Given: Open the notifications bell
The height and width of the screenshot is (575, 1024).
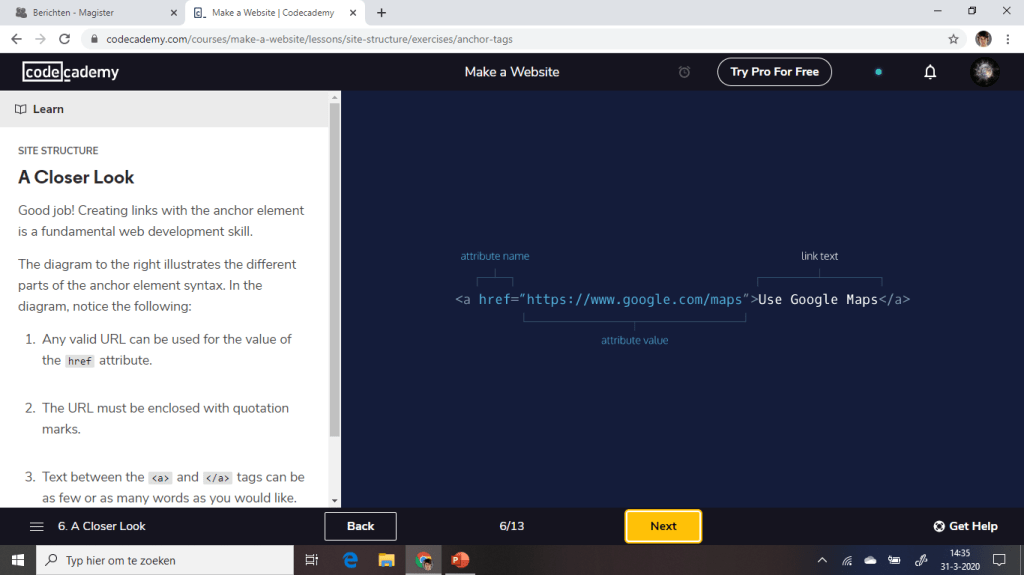Looking at the screenshot, I should coord(930,72).
